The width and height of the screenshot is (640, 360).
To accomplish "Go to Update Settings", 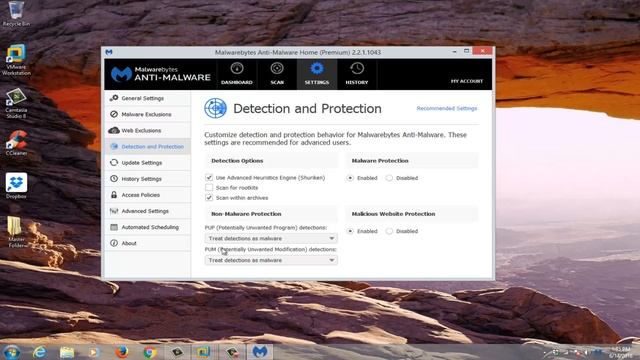I will (142, 163).
